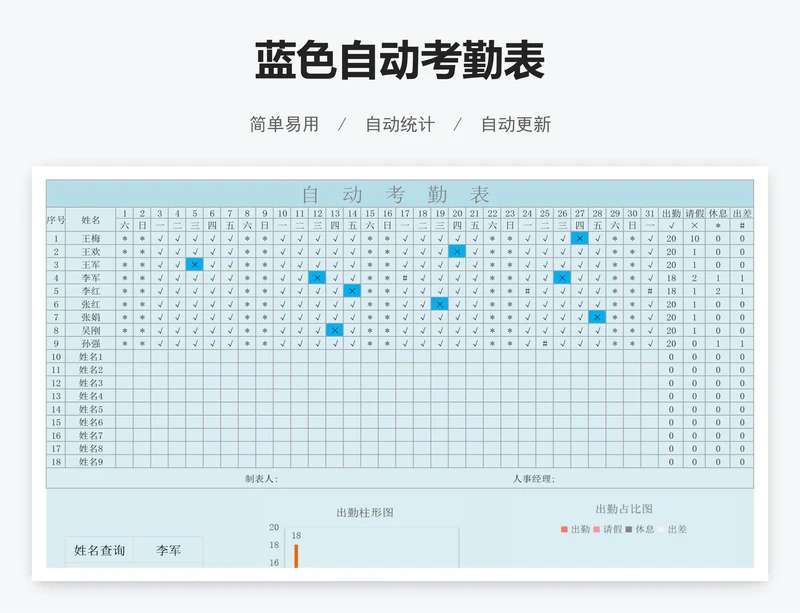
Task: Click the 休息 totals column header
Action: 718,213
